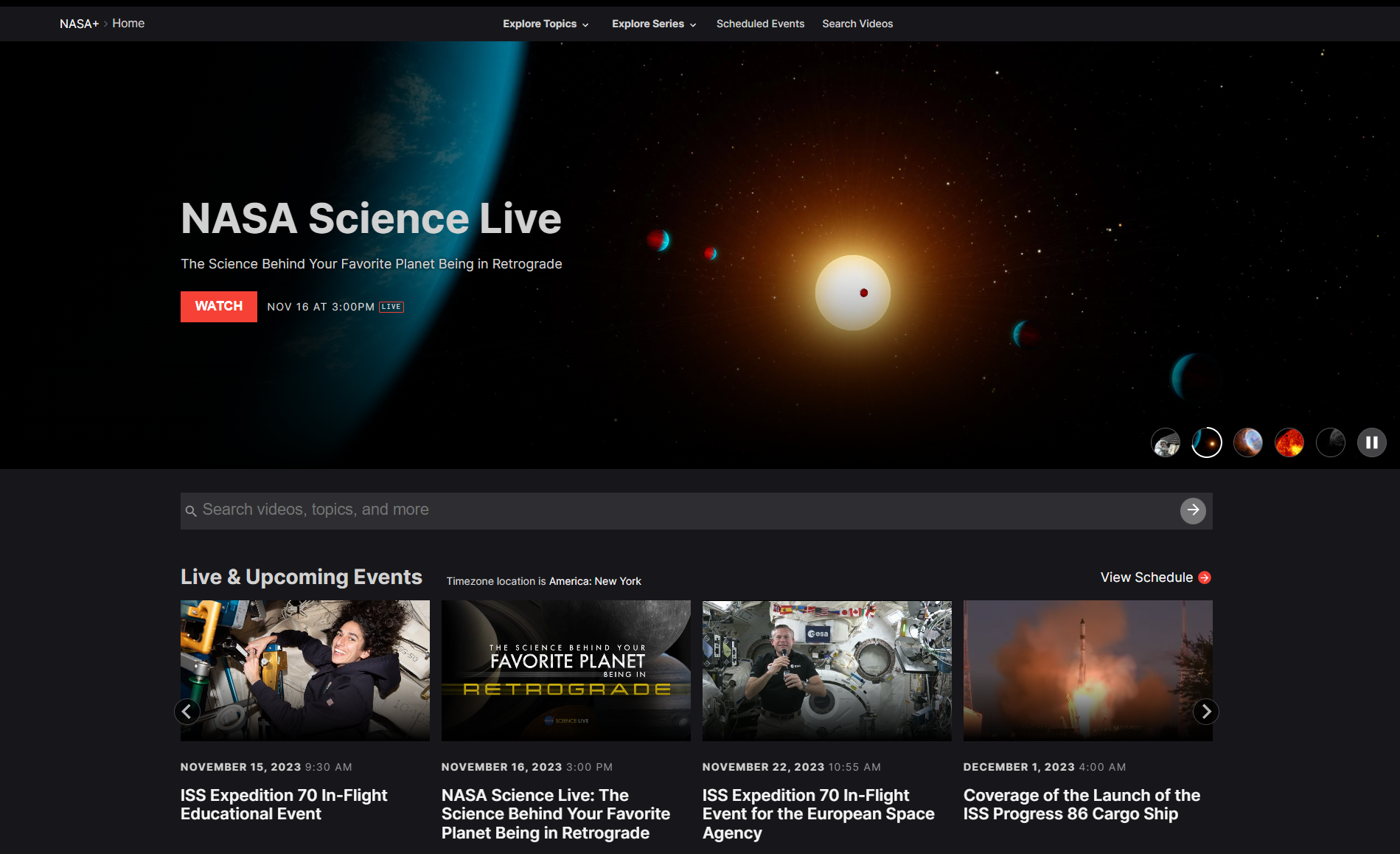Advance carousel with the right chevron arrow
This screenshot has width=1400, height=854.
click(1206, 711)
